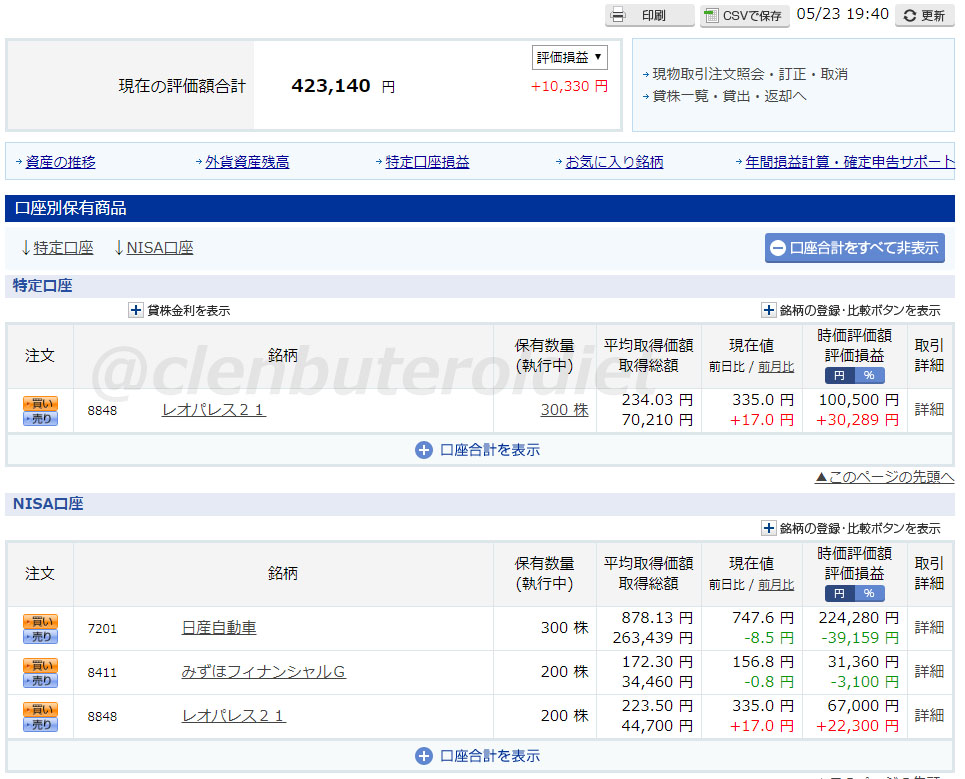The image size is (965, 779).
Task: Click 300 株 quantity link for 特定口座 レオパレス21
Action: 564,410
